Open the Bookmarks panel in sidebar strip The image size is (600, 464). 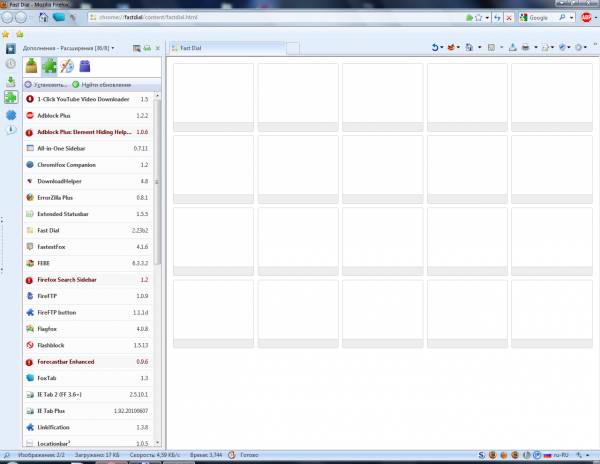(x=10, y=49)
